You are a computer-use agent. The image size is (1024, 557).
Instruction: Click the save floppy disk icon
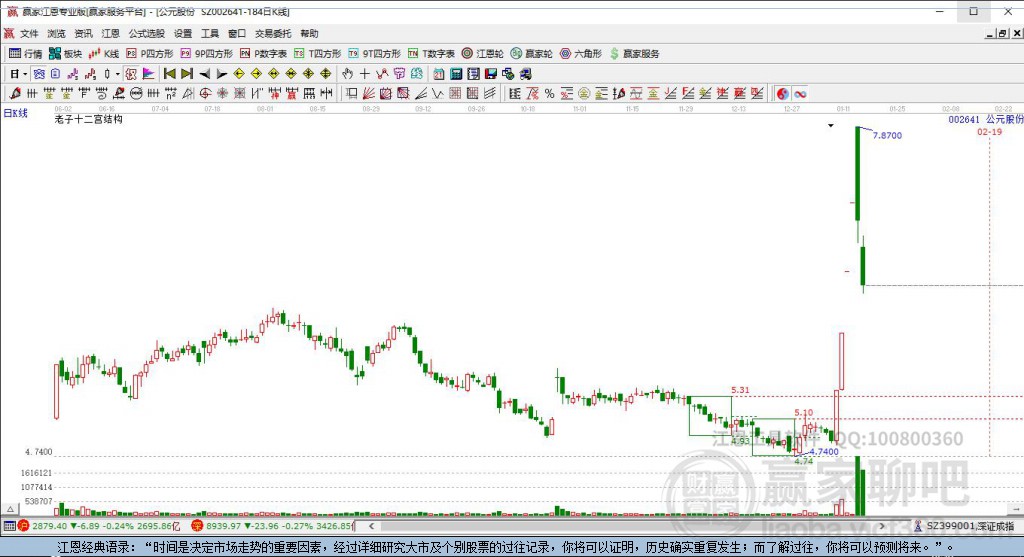tap(491, 74)
